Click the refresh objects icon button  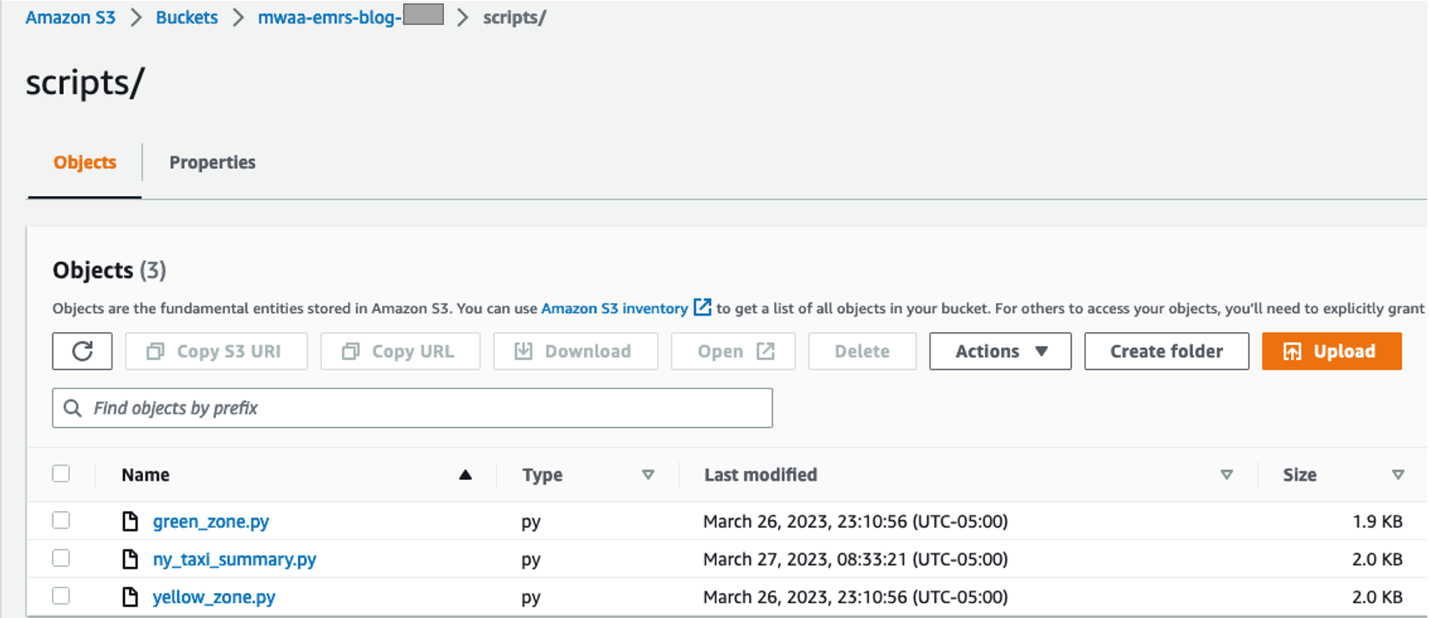82,351
